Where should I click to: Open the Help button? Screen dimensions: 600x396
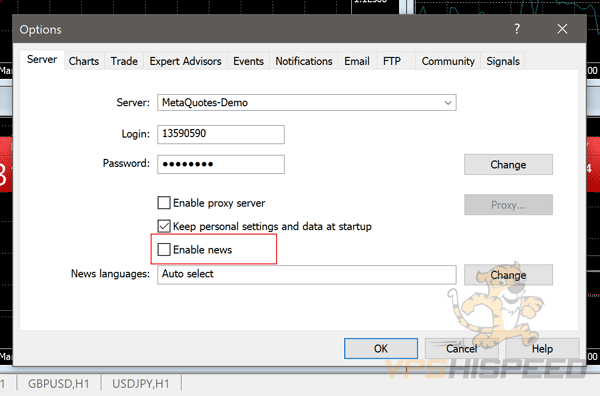click(542, 349)
